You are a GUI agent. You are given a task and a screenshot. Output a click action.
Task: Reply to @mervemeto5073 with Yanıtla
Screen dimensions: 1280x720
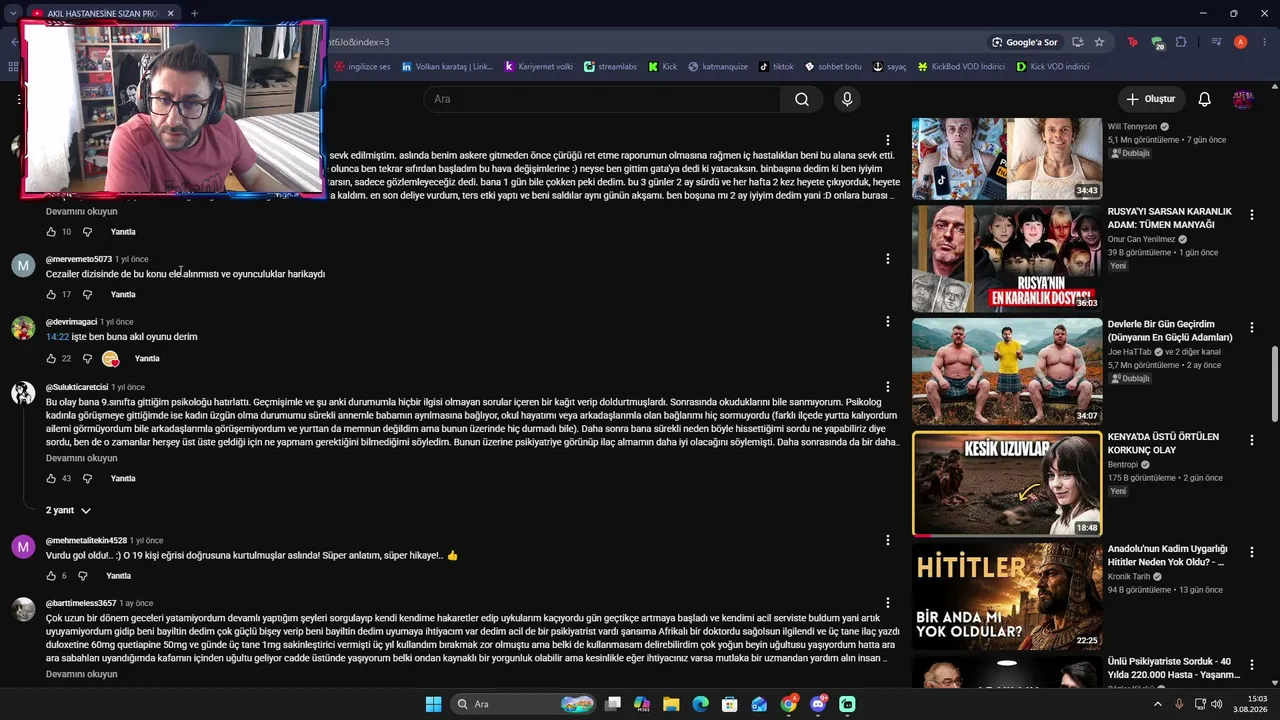pos(123,295)
